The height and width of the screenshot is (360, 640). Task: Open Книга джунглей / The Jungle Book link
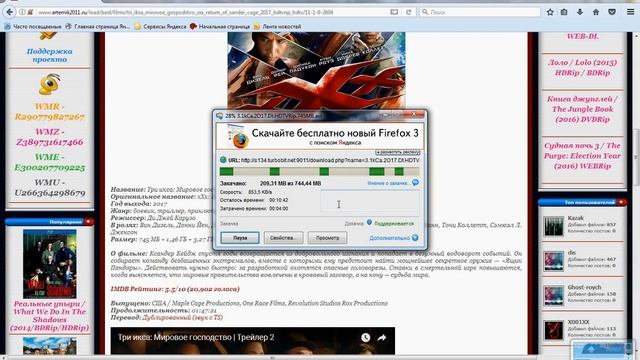click(x=582, y=109)
